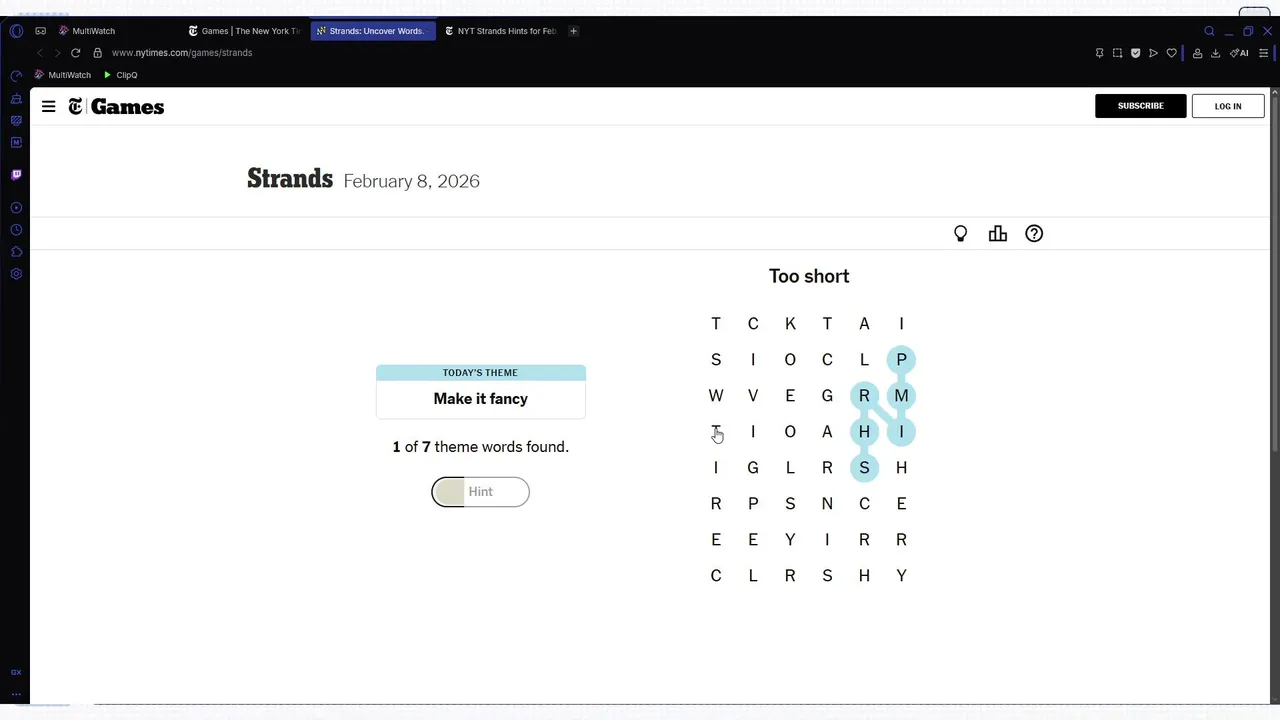1280x720 pixels.
Task: Reload the page with the refresh icon
Action: click(75, 53)
